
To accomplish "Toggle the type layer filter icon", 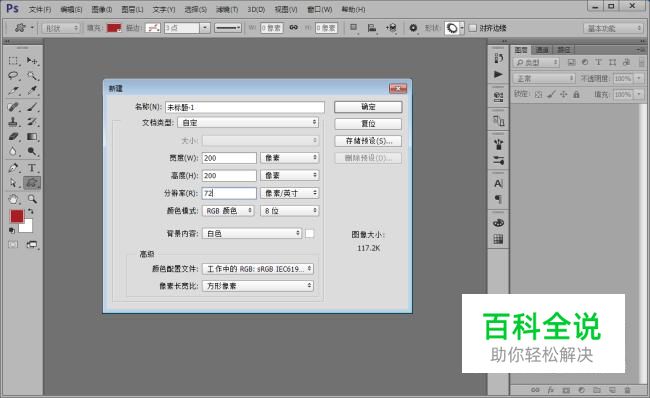I will click(x=598, y=62).
